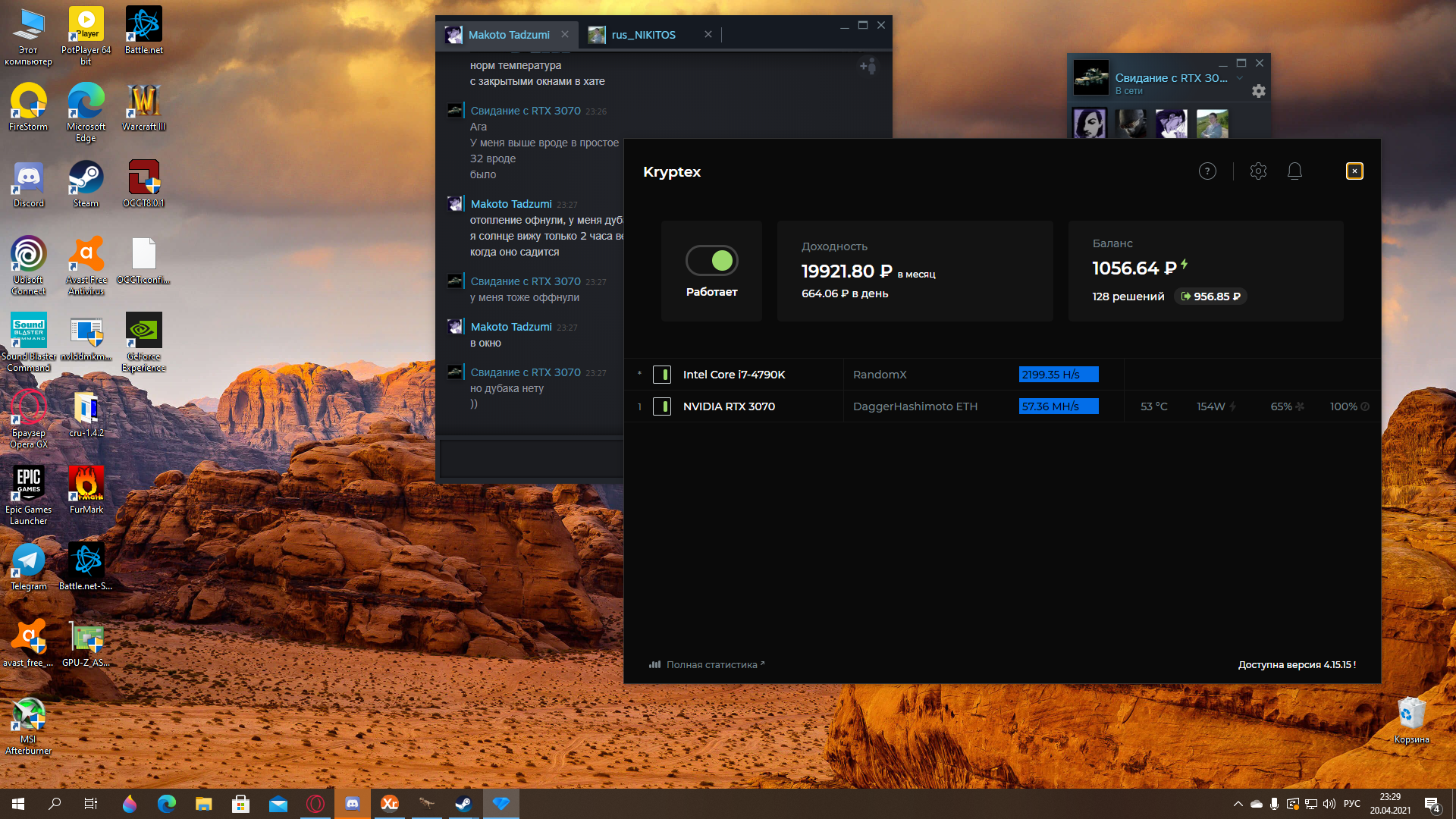
Task: Open Kryptex settings gear icon
Action: click(x=1258, y=171)
